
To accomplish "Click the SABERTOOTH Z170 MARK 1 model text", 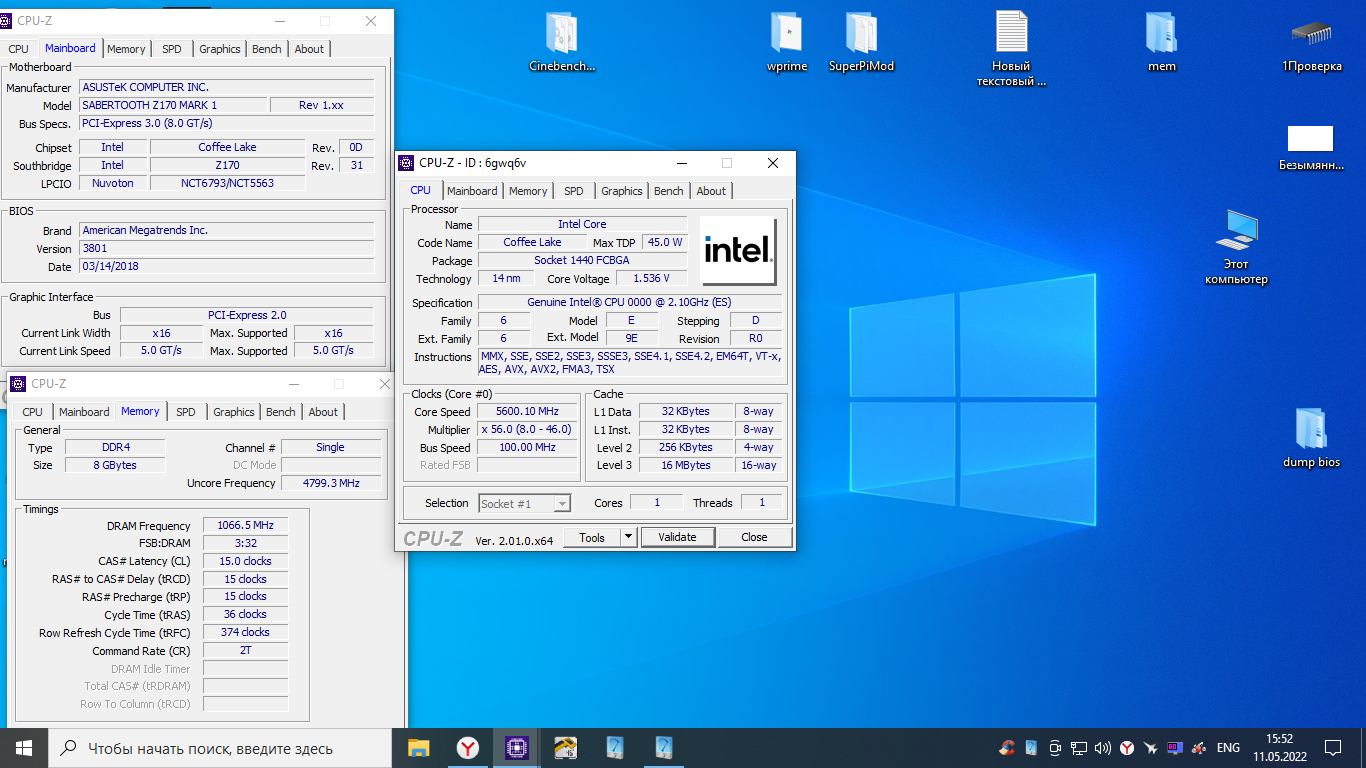I will pyautogui.click(x=173, y=105).
